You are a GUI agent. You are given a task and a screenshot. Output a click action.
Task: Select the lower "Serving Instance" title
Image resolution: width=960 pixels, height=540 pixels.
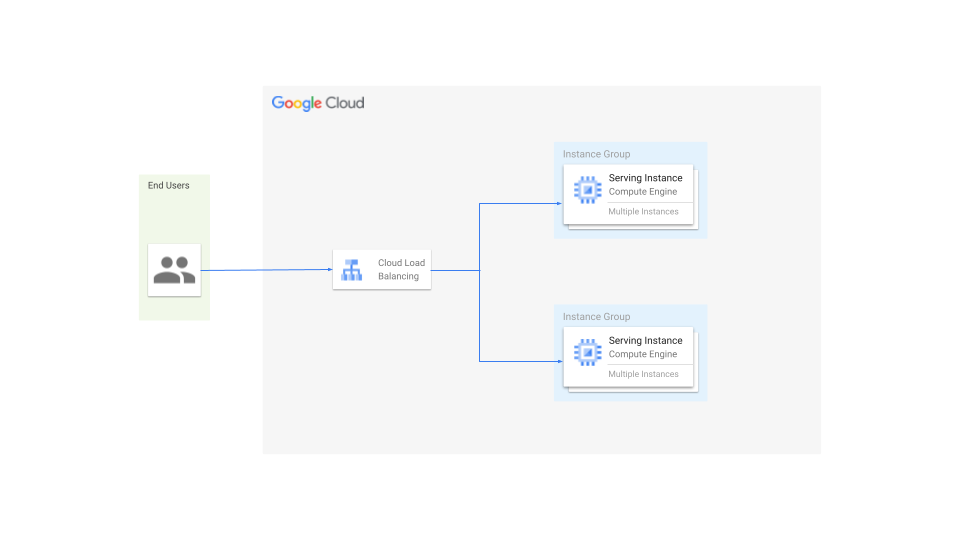coord(645,341)
